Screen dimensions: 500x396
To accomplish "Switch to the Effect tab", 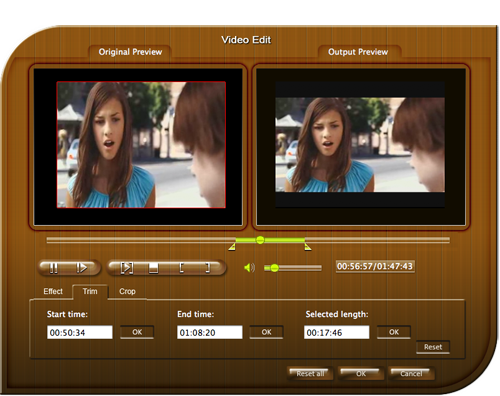I will (x=53, y=291).
